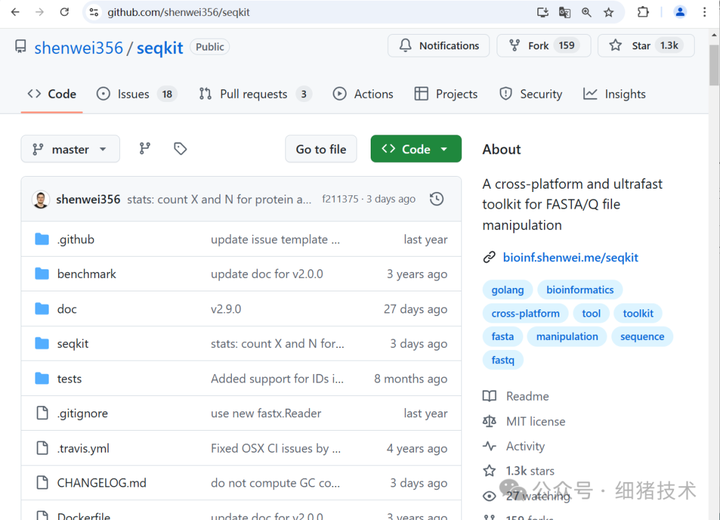
Task: Open the Pull requests tab
Action: point(254,94)
